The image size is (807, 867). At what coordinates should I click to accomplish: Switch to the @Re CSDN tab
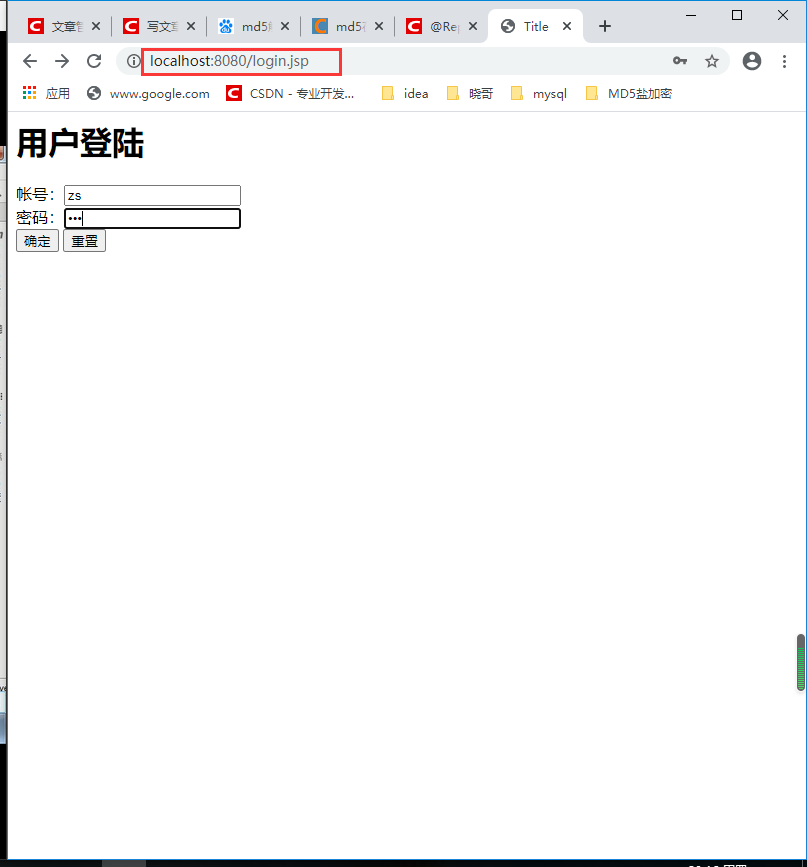coord(433,26)
